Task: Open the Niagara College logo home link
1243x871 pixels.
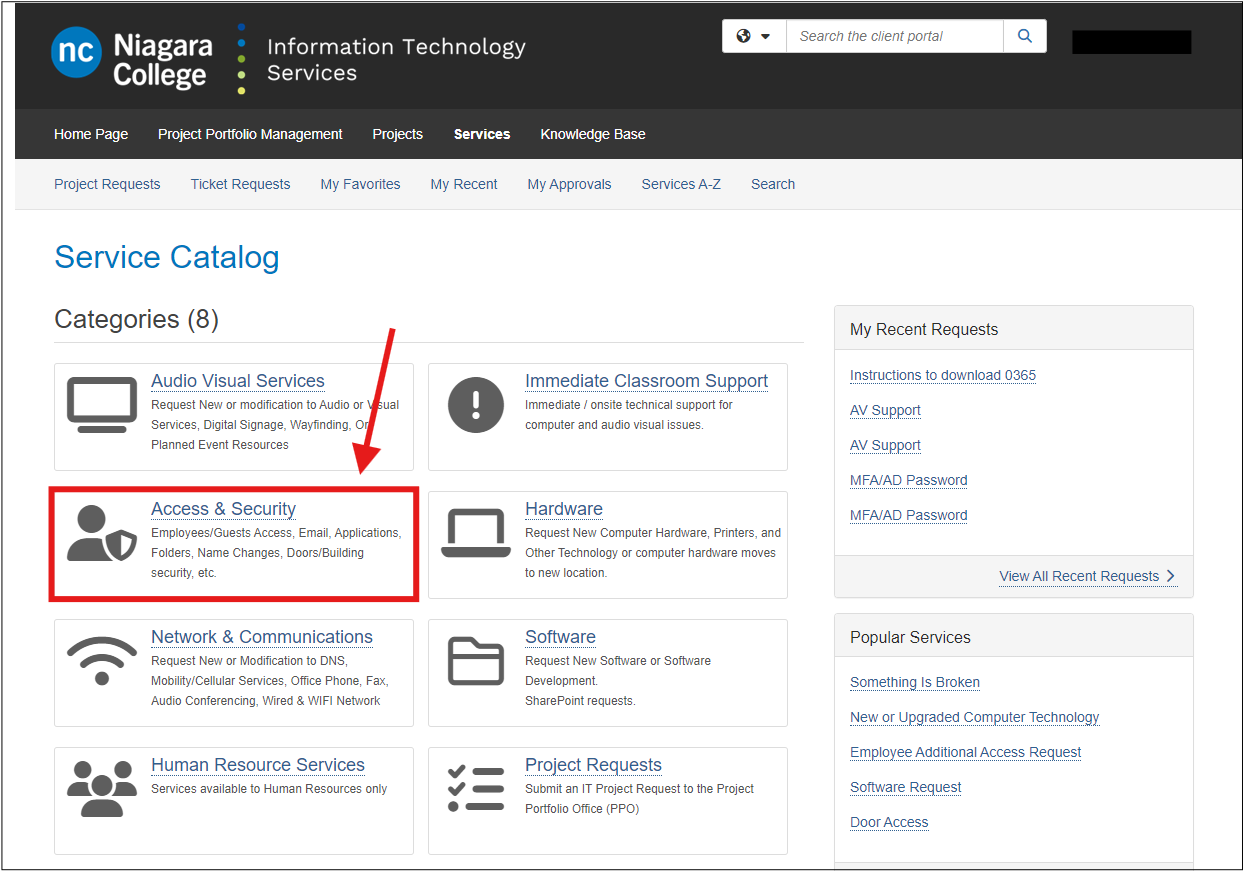Action: click(x=132, y=59)
